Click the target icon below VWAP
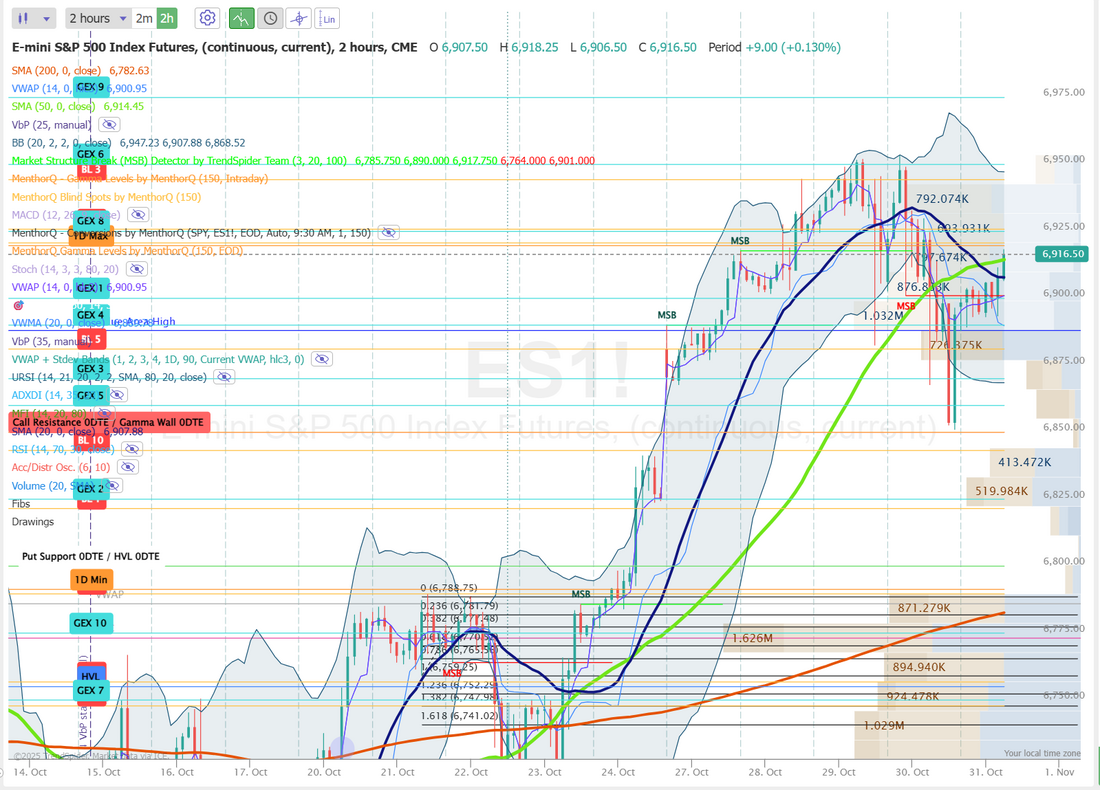Screen dimensions: 1100x790 (18, 304)
